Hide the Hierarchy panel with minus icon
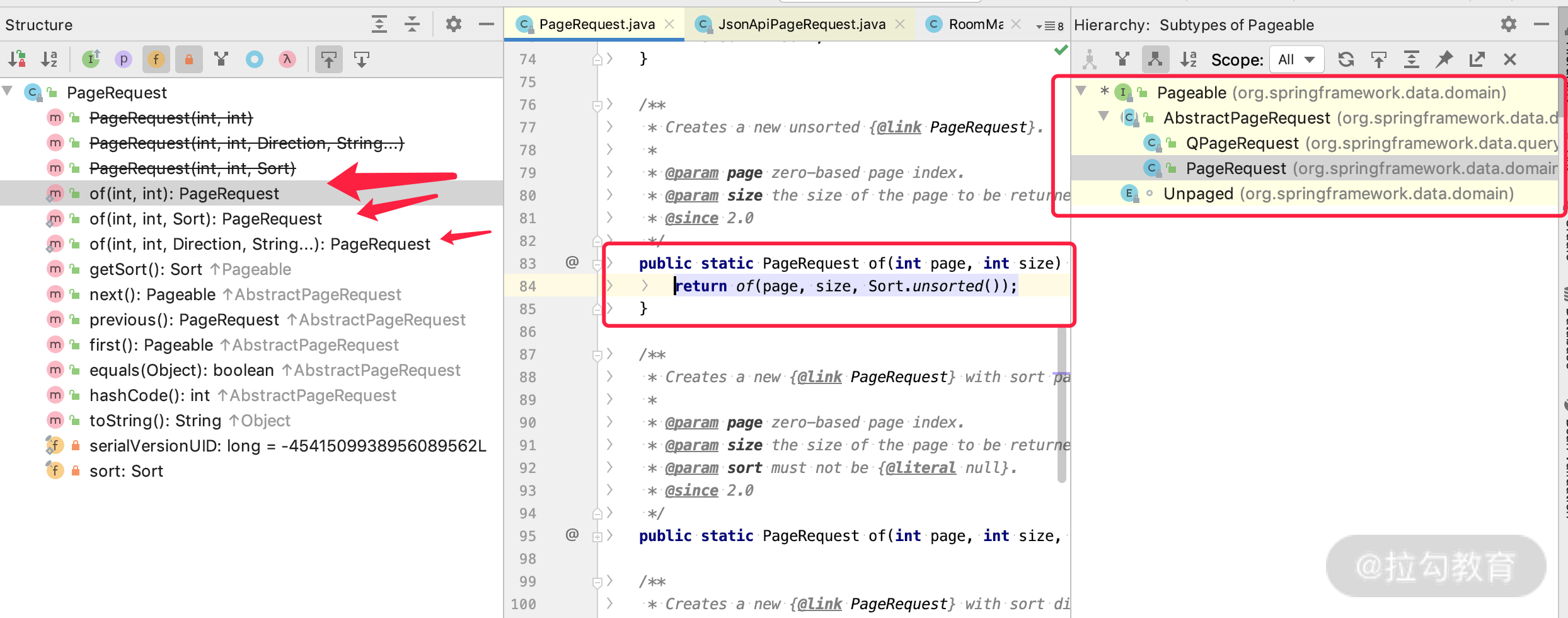 pos(1542,25)
